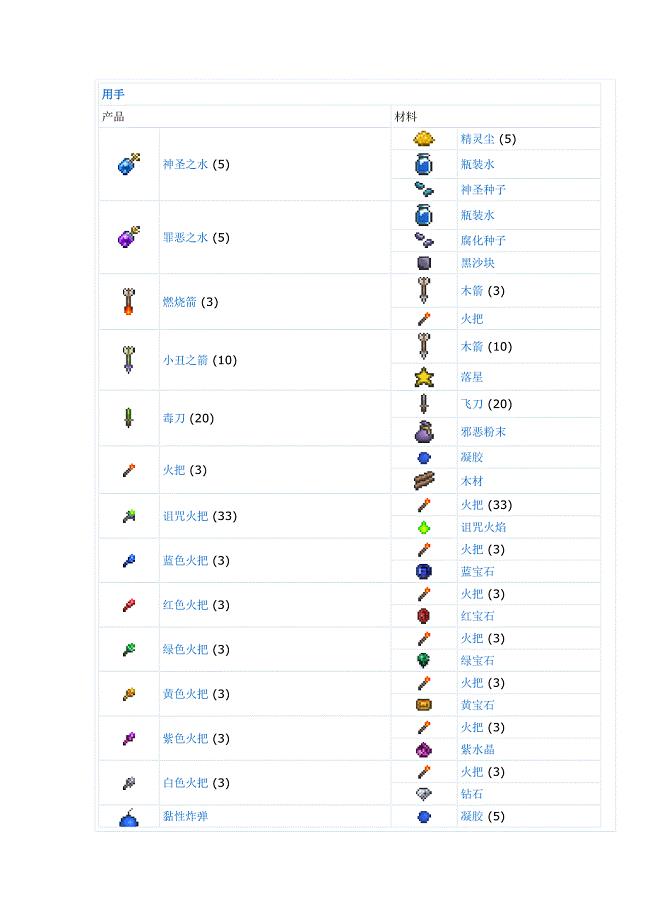The width and height of the screenshot is (650, 920).
Task: Open the 黏性炸弹 product link
Action: tap(185, 816)
